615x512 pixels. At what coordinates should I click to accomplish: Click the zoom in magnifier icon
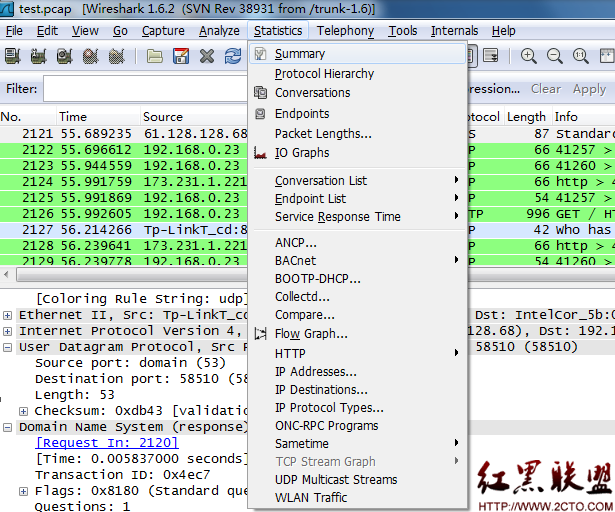[528, 56]
